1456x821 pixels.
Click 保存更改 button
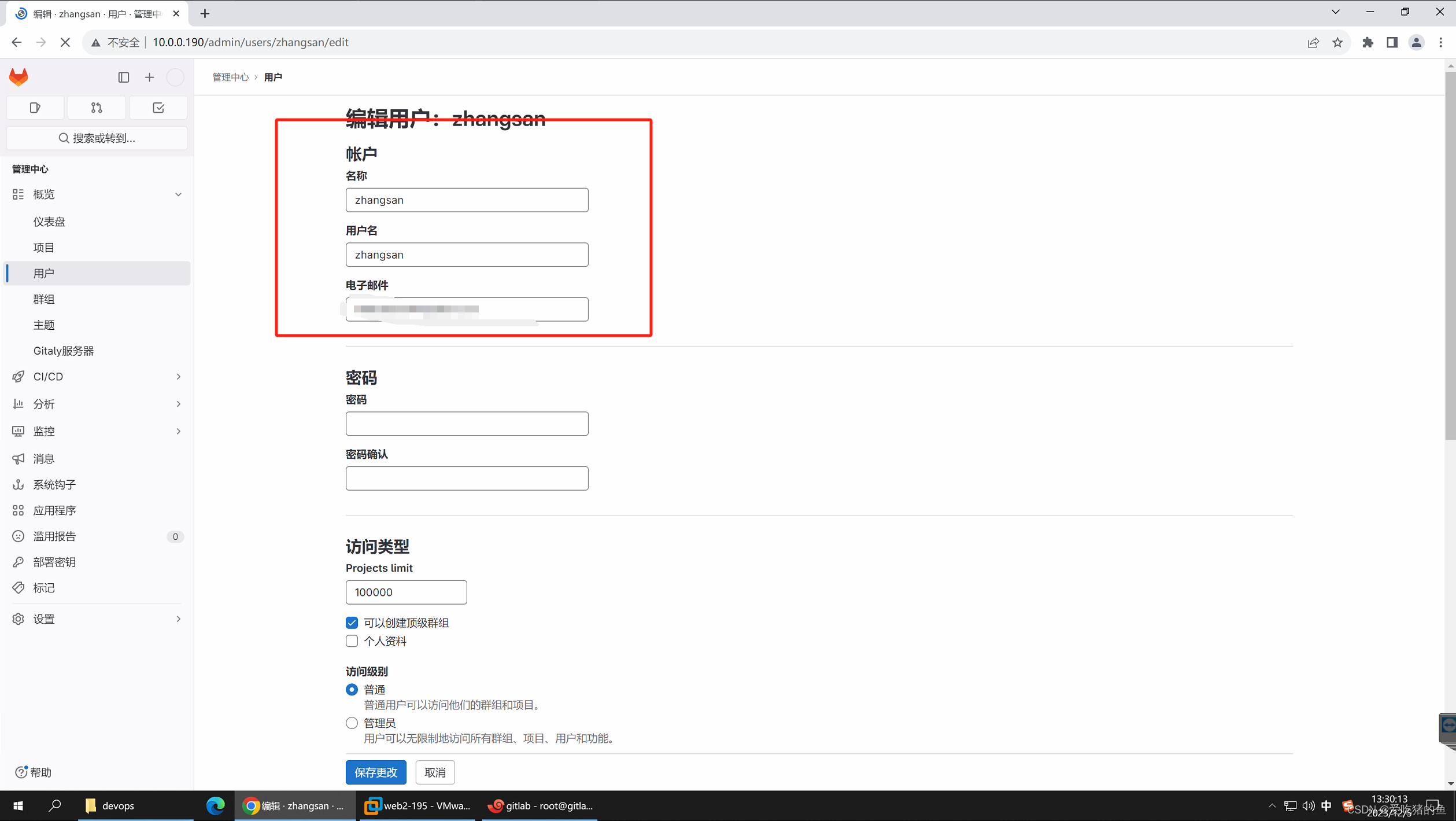[x=376, y=772]
